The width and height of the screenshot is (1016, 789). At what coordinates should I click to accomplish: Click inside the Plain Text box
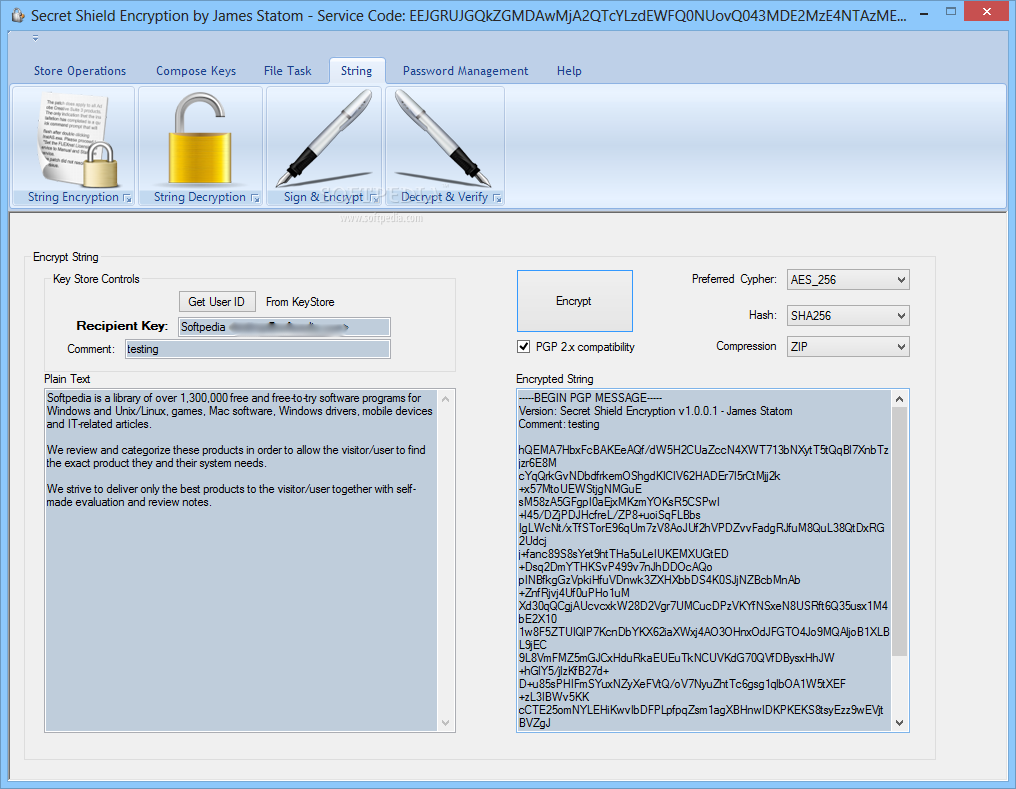[241, 560]
